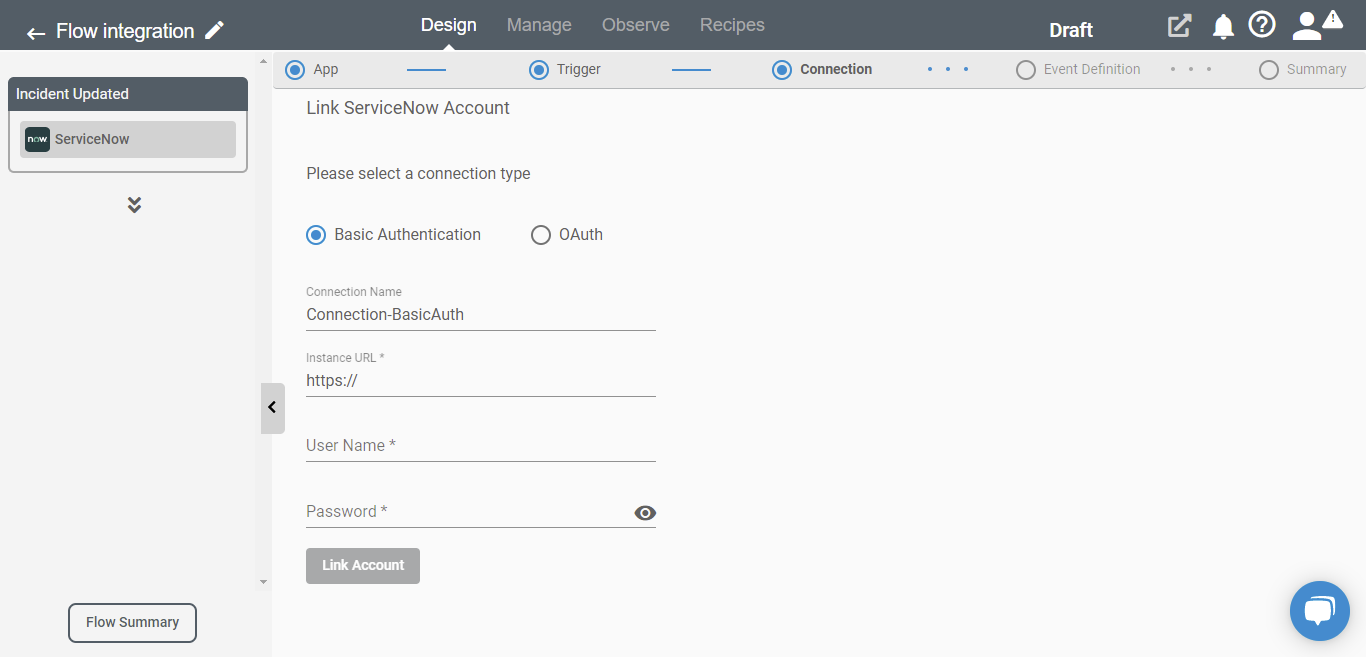Go back using the left arrow icon
Viewport: 1366px width, 657px height.
[36, 33]
